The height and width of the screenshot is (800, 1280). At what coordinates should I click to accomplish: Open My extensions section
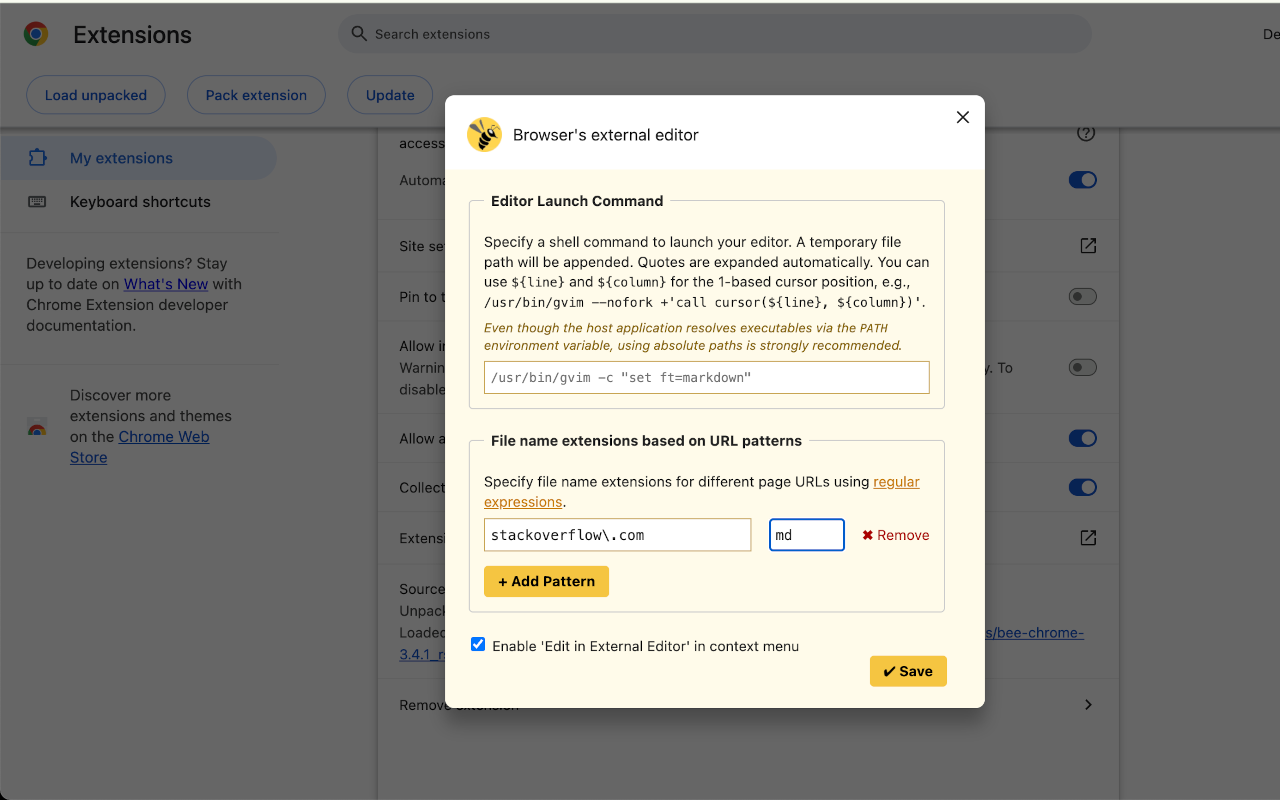tap(138, 158)
